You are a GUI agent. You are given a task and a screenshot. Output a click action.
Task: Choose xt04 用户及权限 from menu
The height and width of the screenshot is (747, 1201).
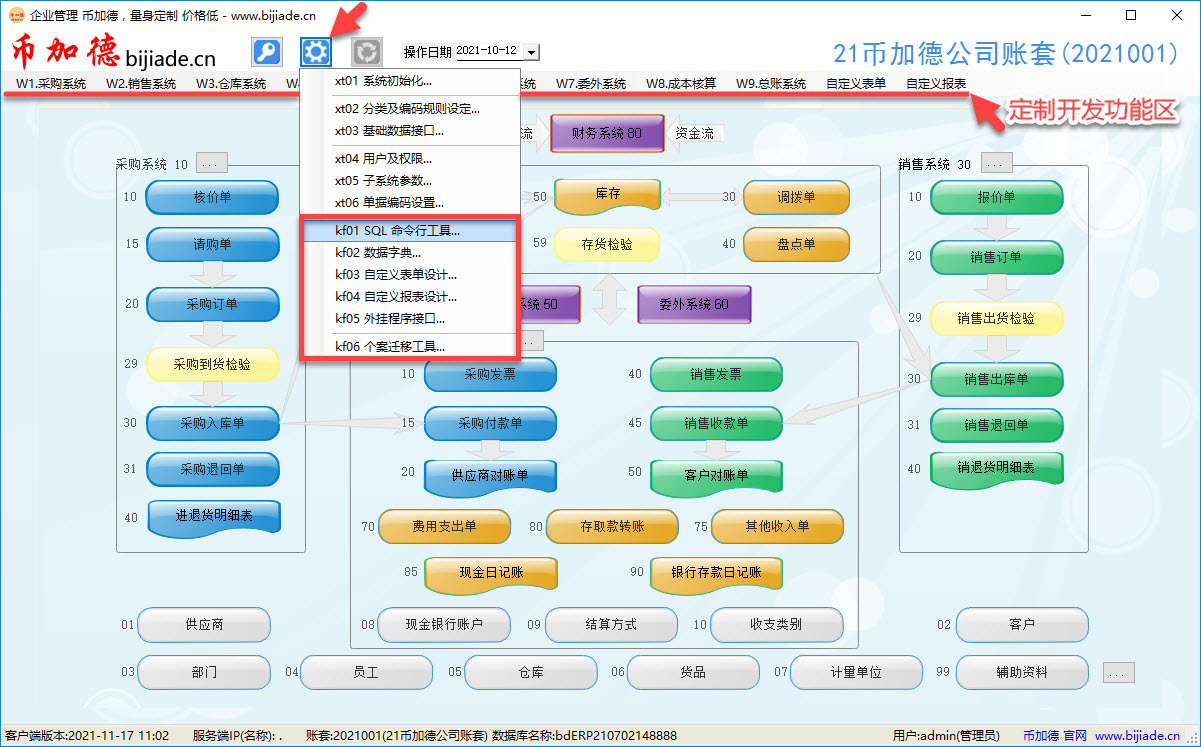pos(383,158)
